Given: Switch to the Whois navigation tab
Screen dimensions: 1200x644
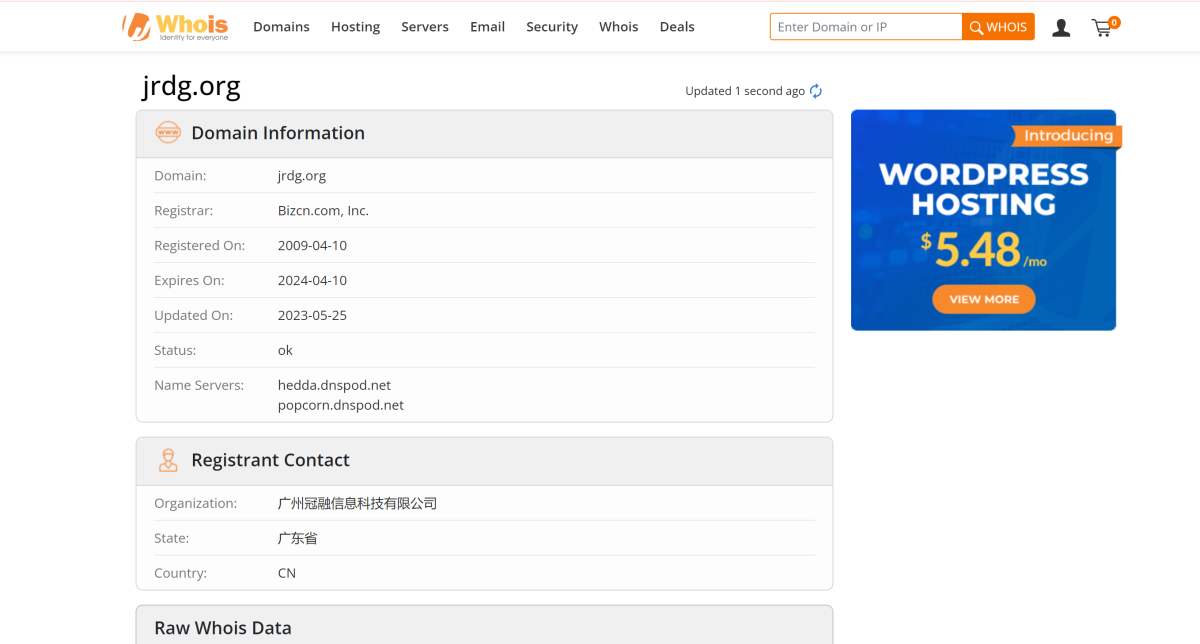Looking at the screenshot, I should click(x=618, y=27).
